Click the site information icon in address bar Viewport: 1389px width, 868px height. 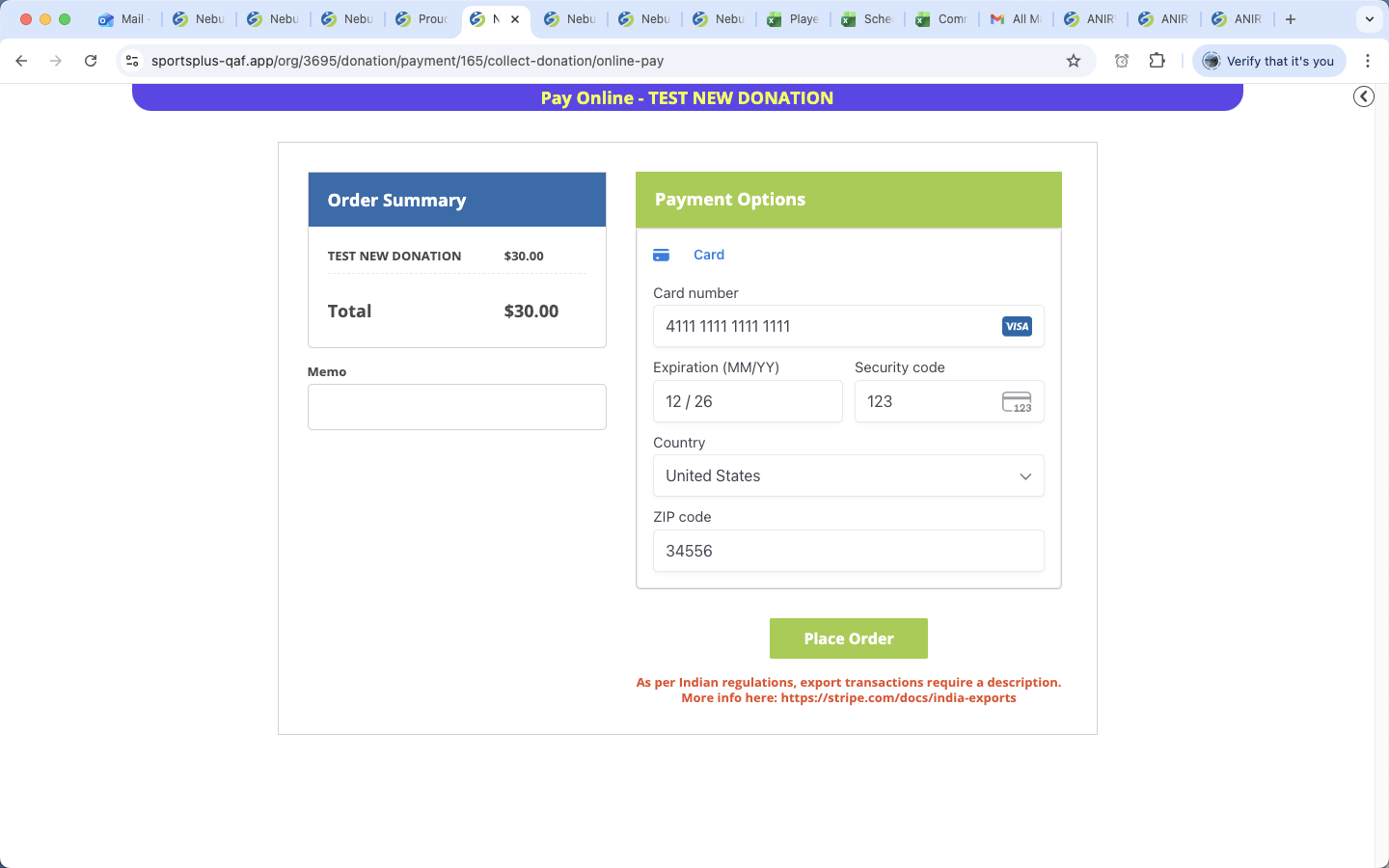pos(133,61)
